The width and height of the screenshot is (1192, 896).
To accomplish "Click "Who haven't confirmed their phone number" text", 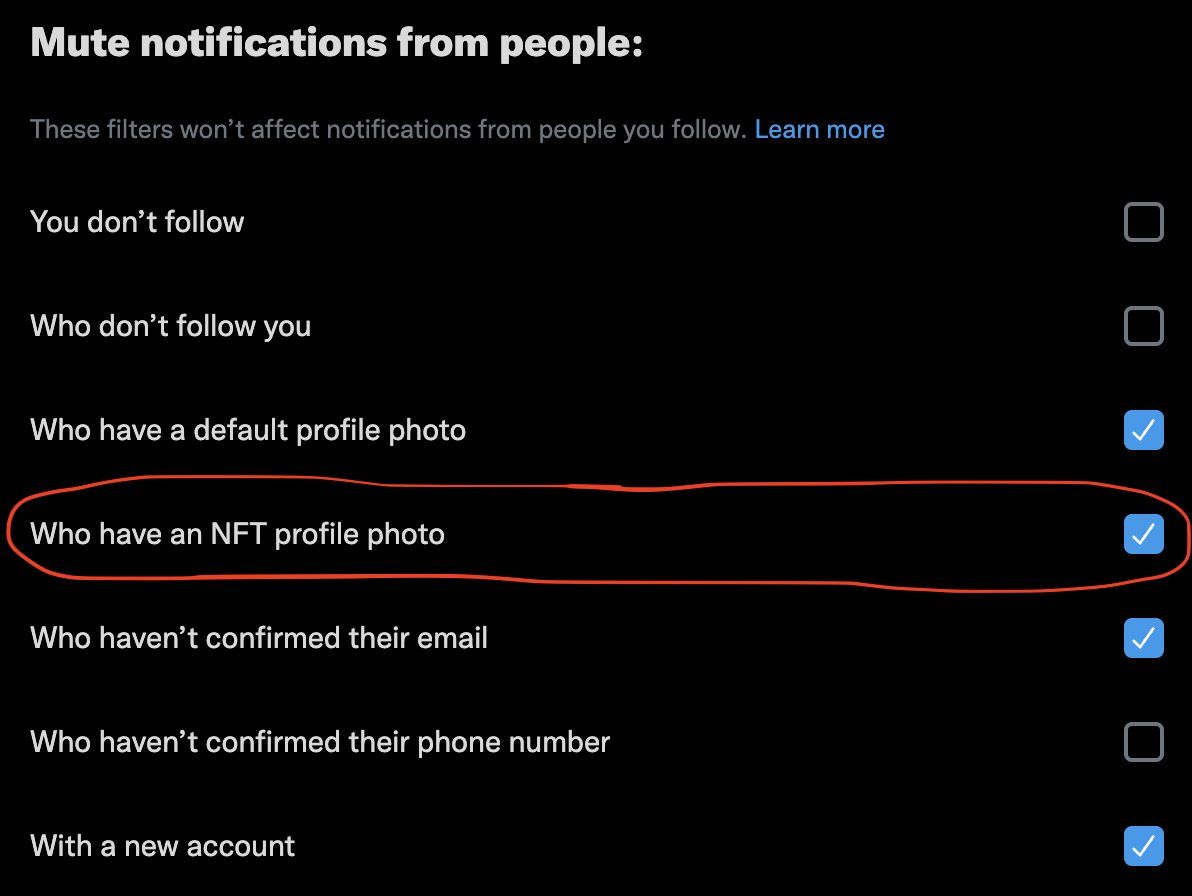I will point(320,742).
